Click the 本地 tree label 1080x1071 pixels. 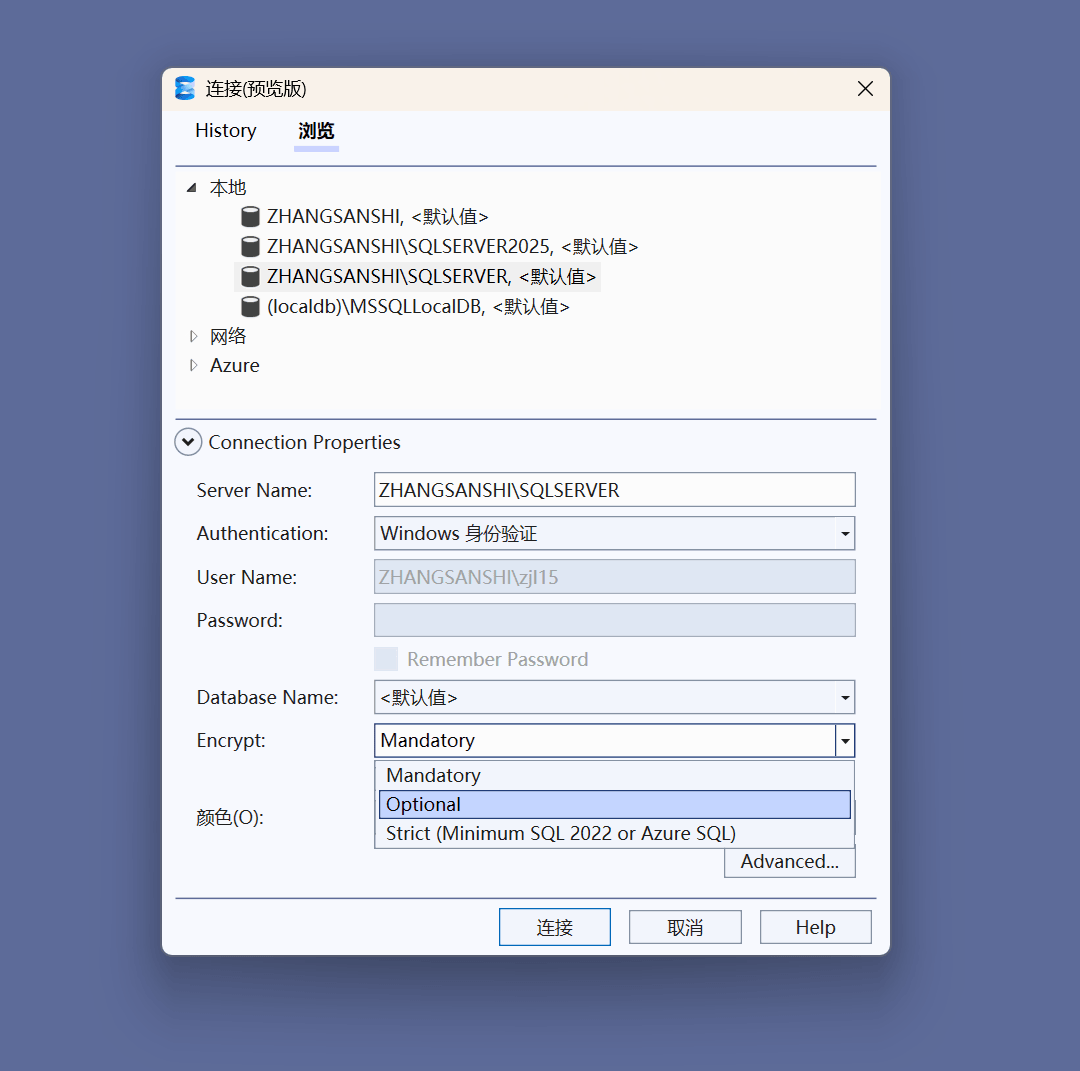(x=228, y=187)
